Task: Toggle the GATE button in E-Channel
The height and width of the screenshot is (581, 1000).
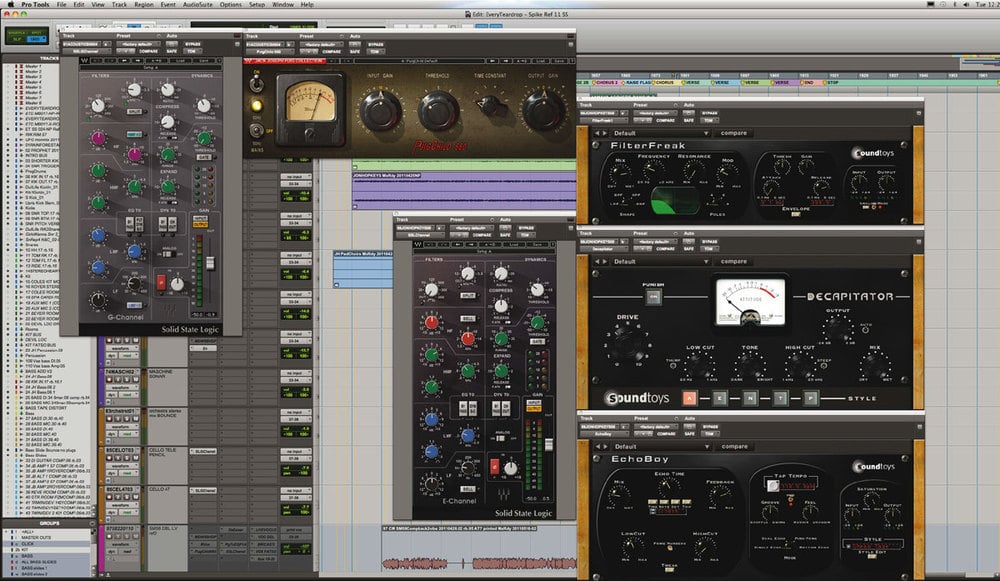Action: (537, 342)
